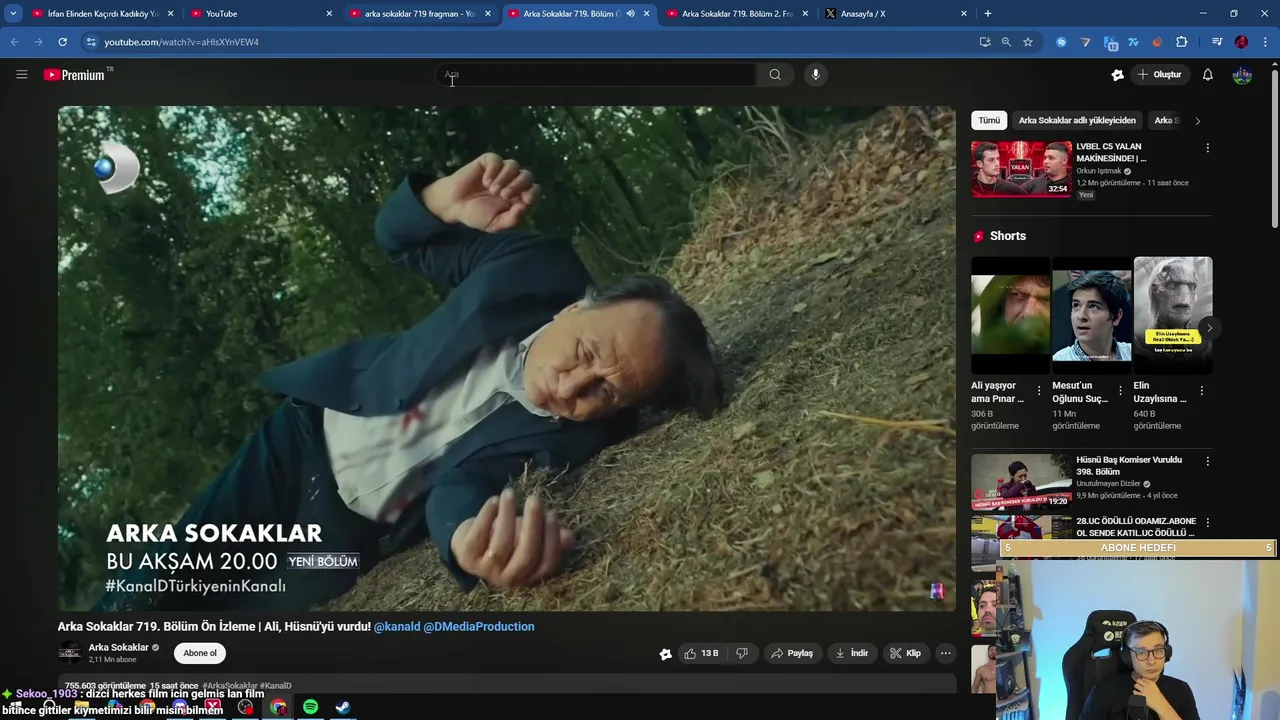Reload the page in Chrome
The width and height of the screenshot is (1280, 720).
(x=62, y=42)
